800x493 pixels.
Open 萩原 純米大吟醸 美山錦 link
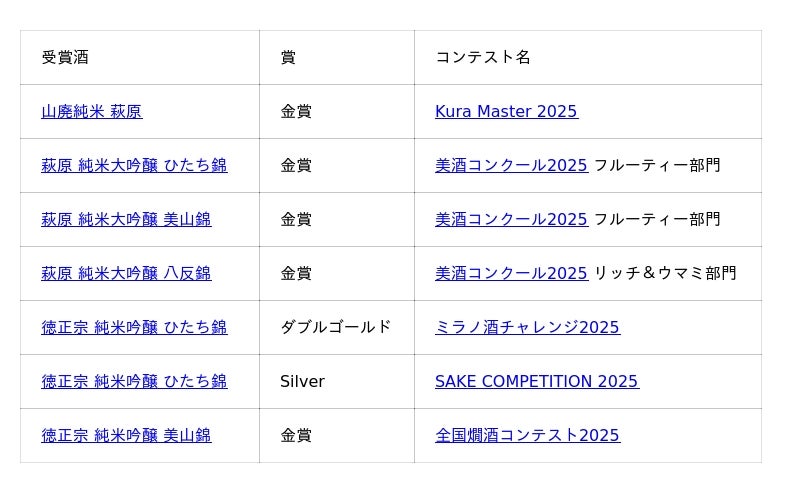tap(126, 220)
